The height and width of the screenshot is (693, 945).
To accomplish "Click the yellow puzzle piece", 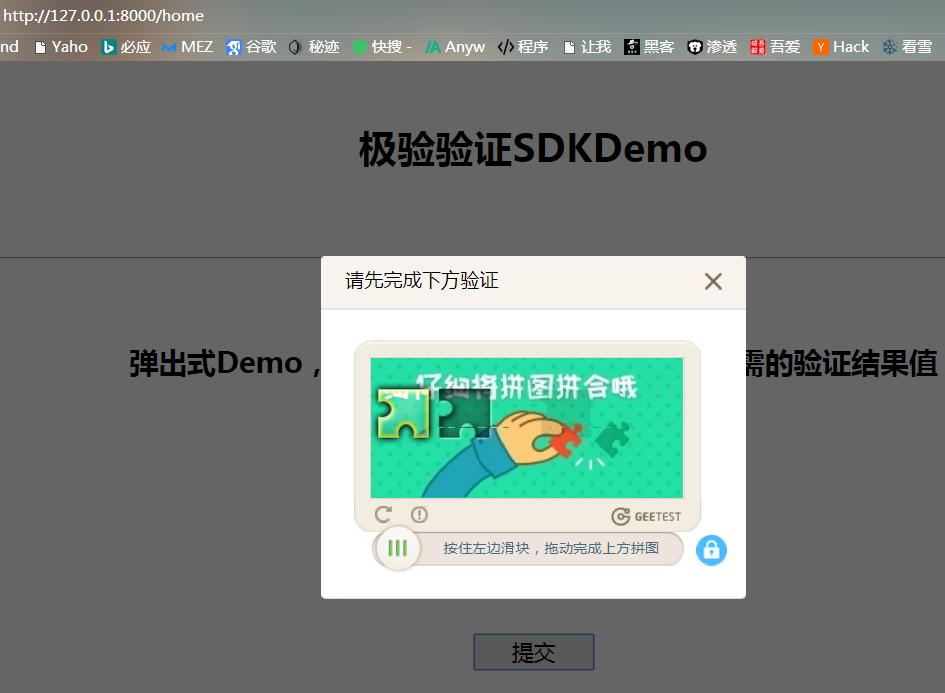I will [x=403, y=413].
